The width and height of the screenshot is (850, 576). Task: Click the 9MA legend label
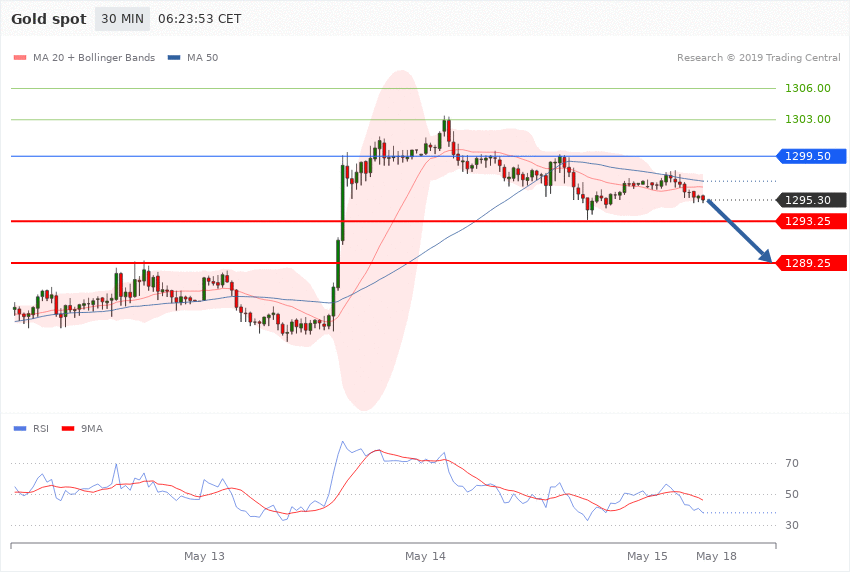(92, 429)
